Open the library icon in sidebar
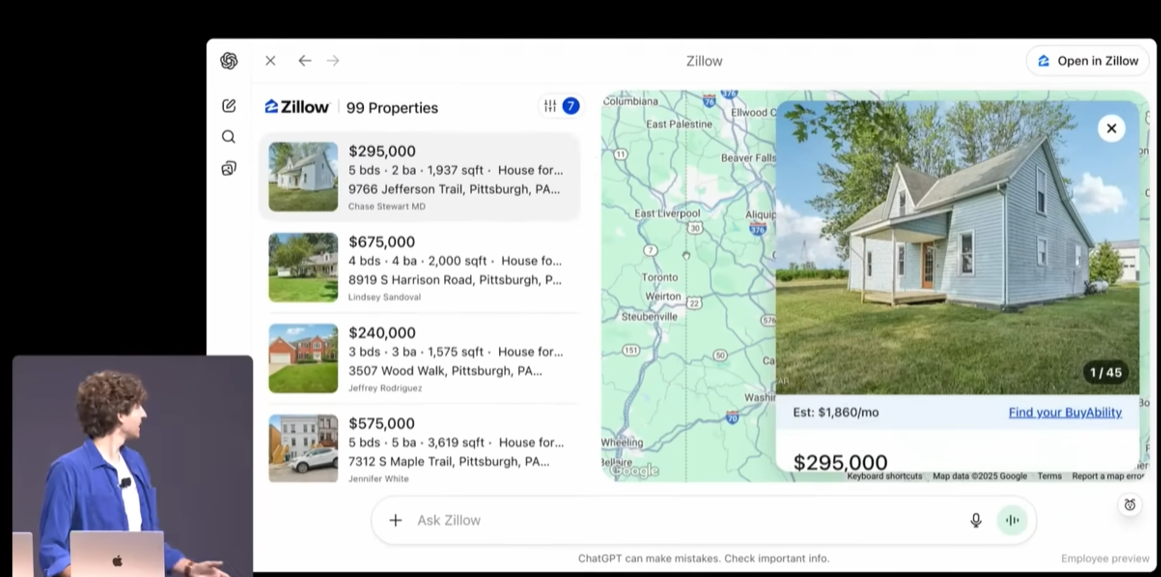Screen dimensions: 1161x577 229,168
